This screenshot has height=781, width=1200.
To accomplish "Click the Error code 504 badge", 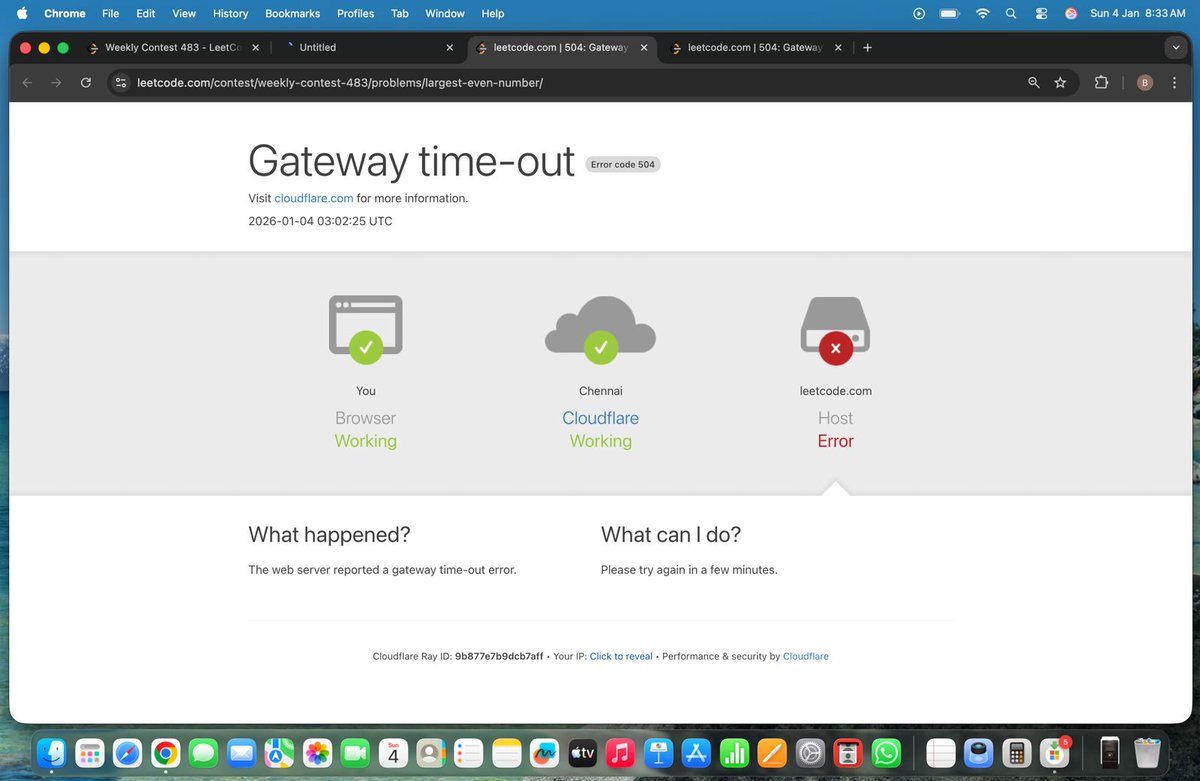I will click(622, 165).
